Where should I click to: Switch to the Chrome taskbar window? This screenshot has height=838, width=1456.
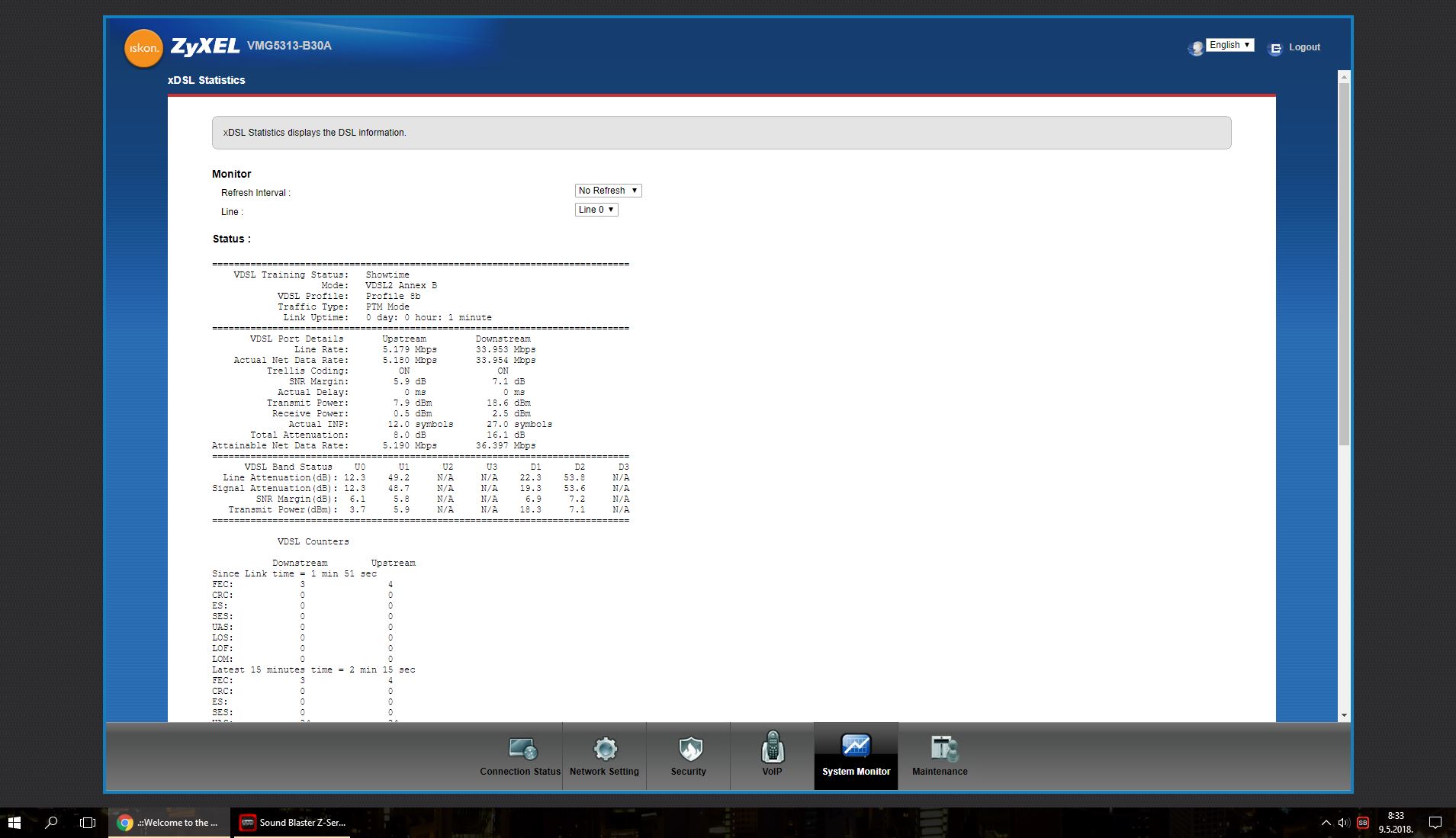click(169, 823)
